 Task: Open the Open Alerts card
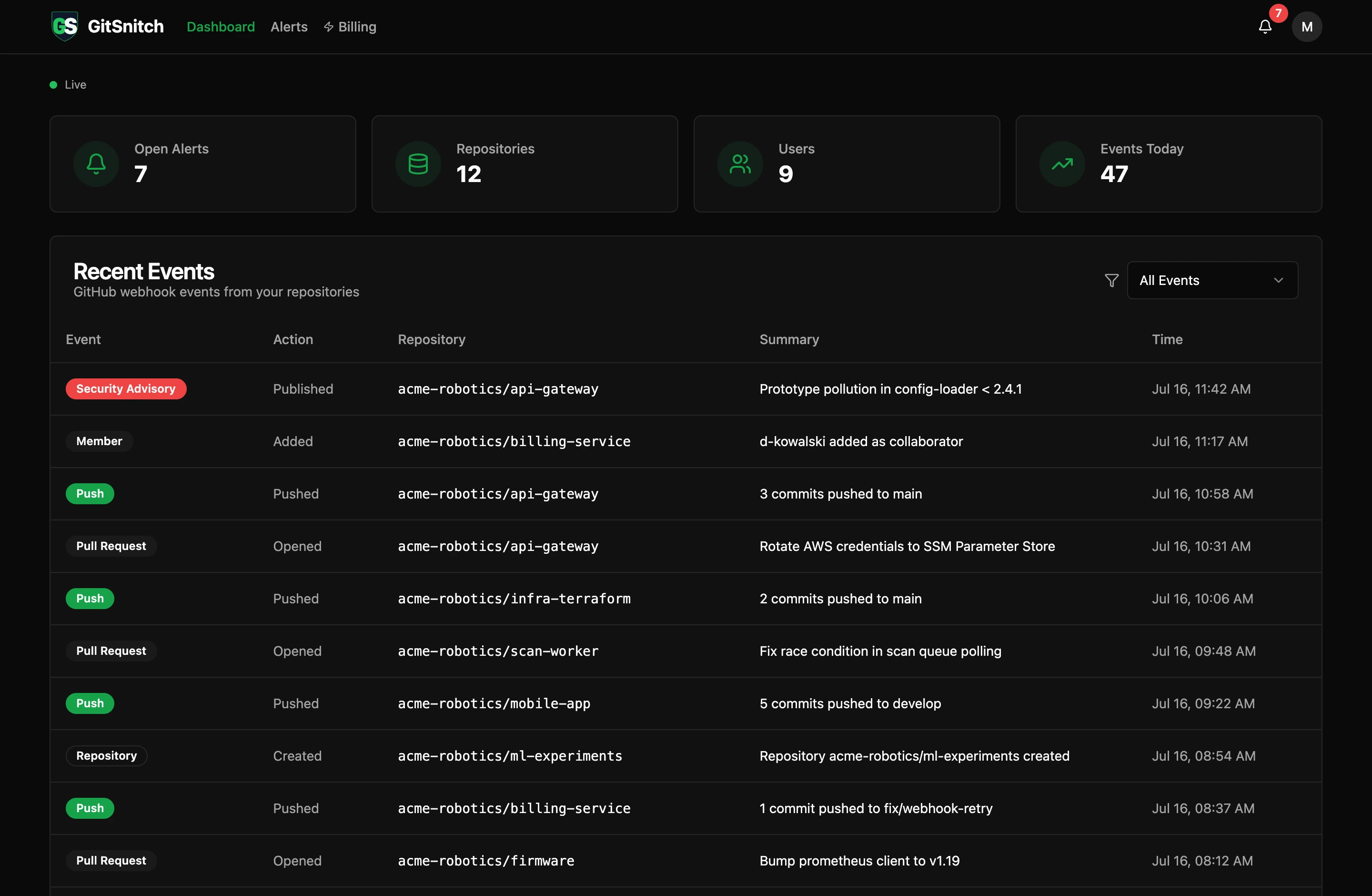[203, 164]
